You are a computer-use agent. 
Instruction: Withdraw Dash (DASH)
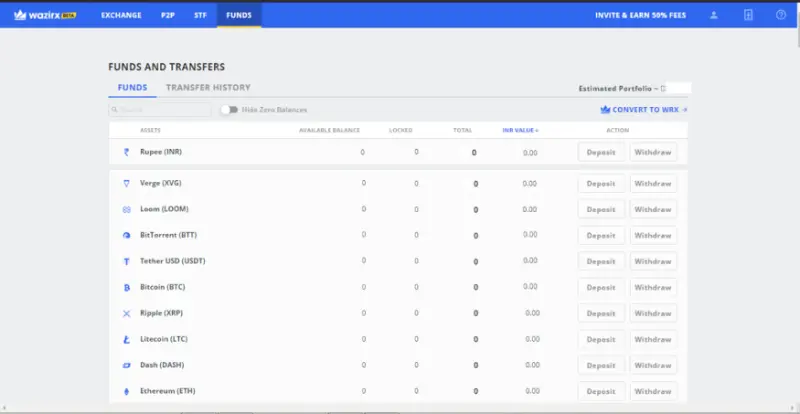(x=653, y=366)
